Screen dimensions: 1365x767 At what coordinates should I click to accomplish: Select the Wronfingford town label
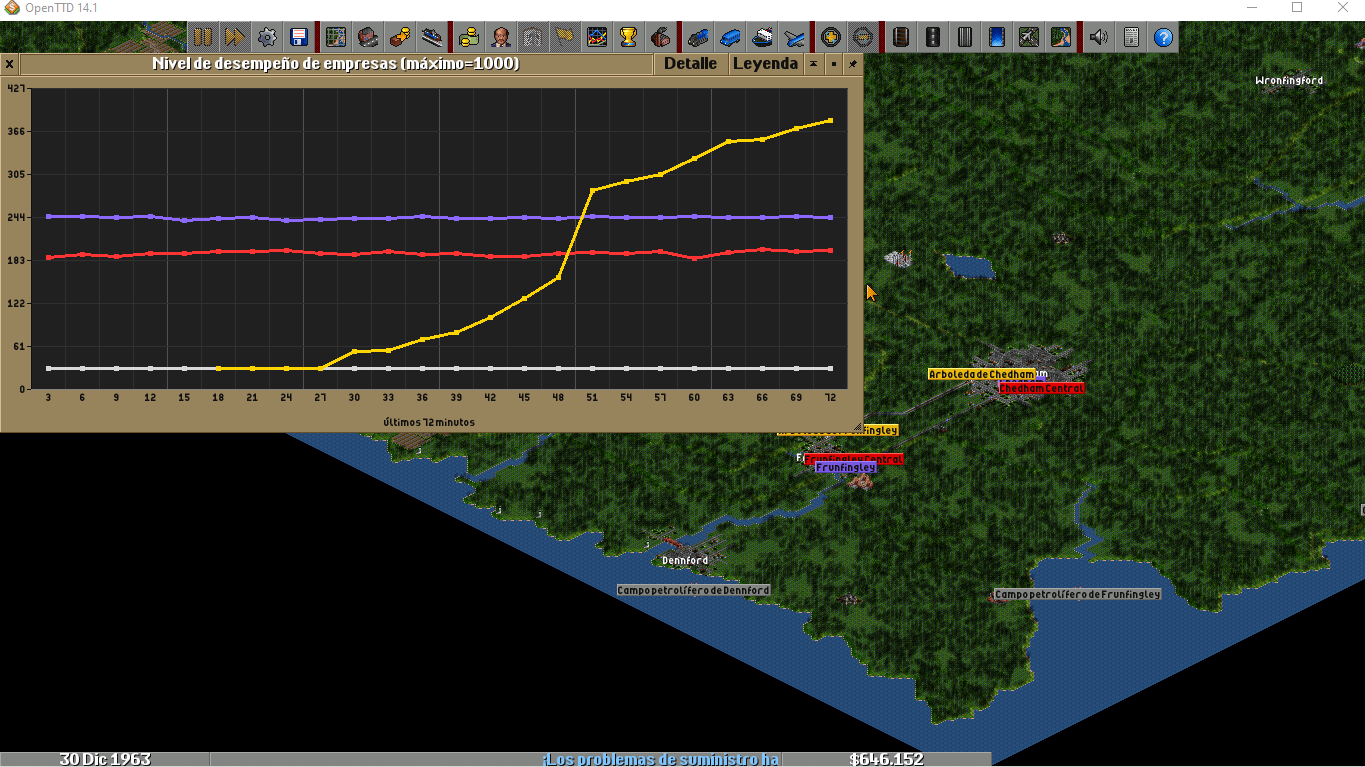pos(1289,80)
